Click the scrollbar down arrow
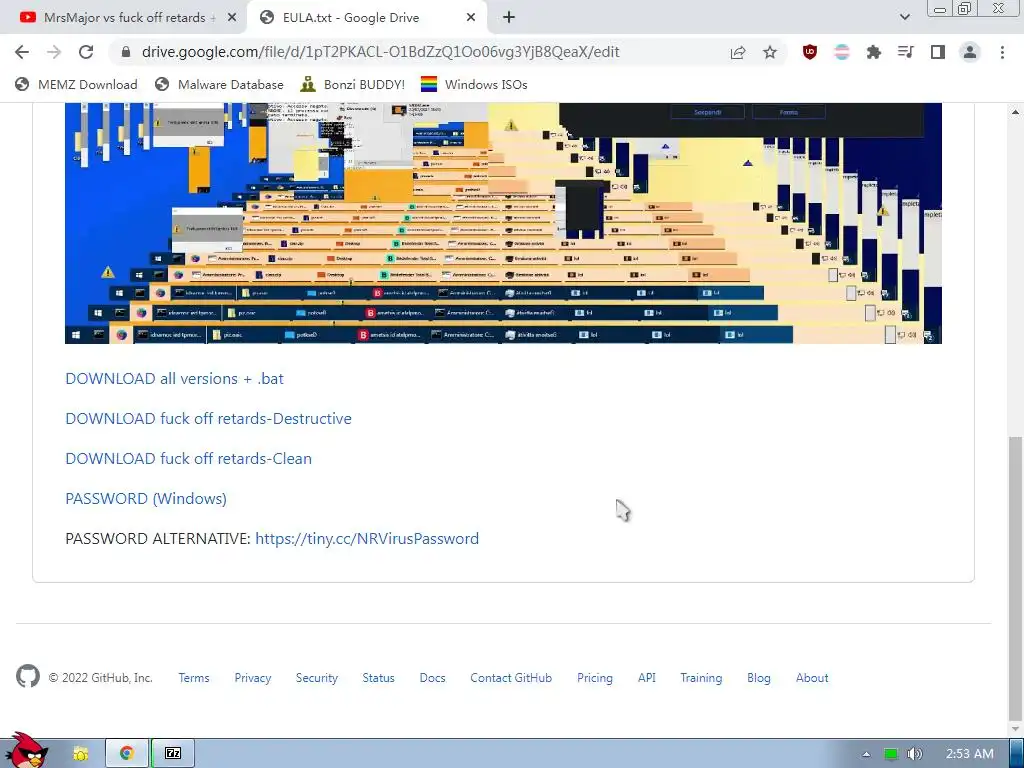 point(1016,728)
